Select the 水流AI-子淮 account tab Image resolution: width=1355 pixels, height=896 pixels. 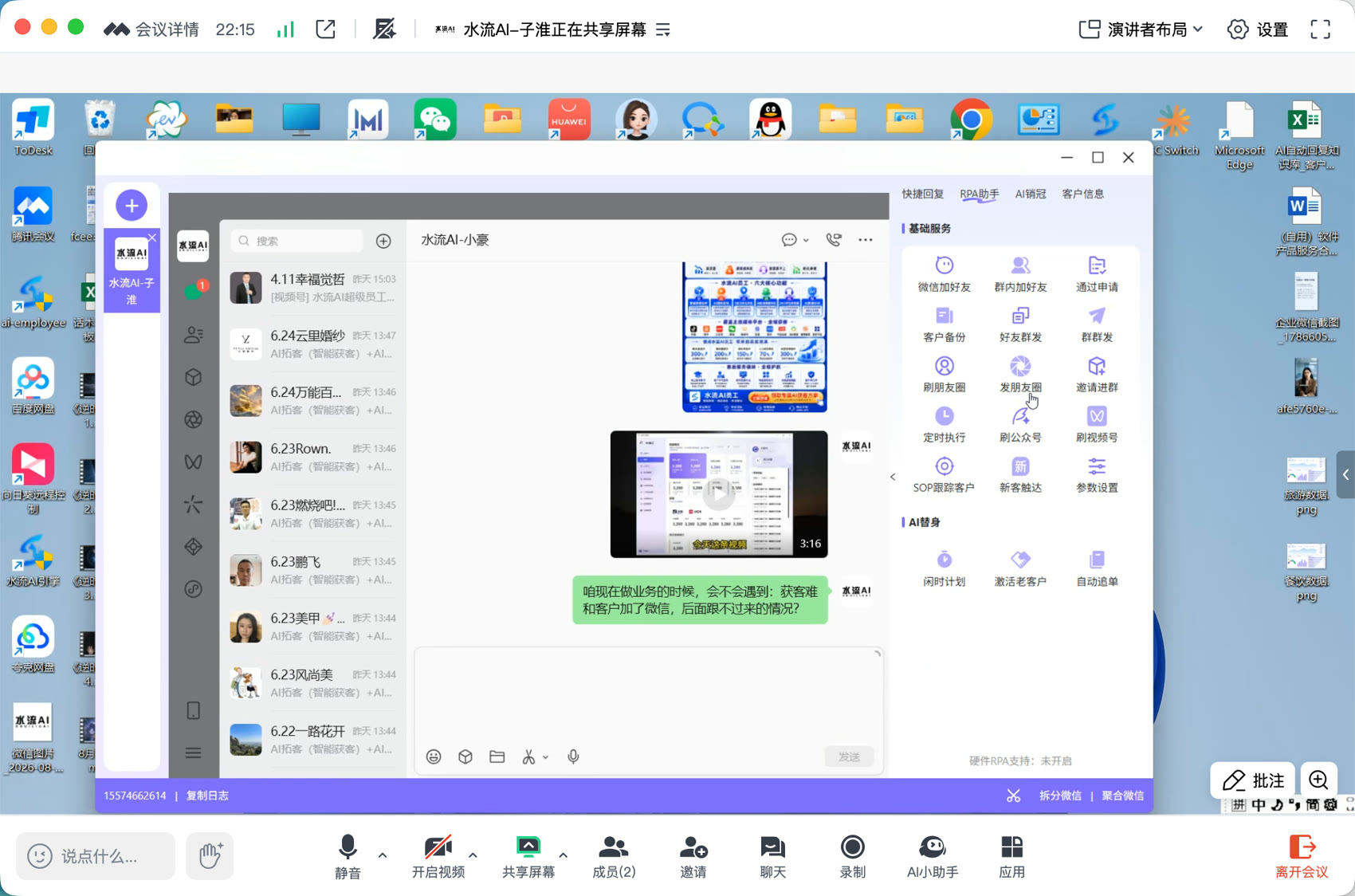[x=132, y=271]
